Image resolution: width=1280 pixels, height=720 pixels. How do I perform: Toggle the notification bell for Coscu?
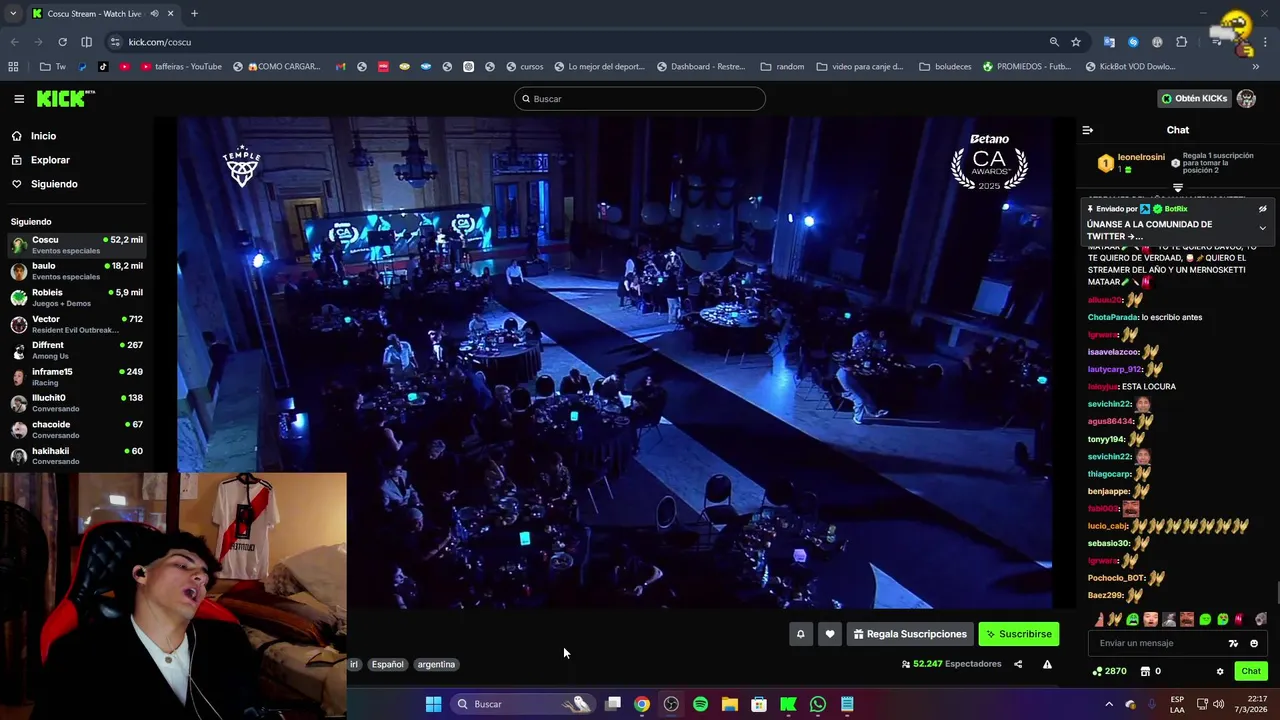pos(800,634)
